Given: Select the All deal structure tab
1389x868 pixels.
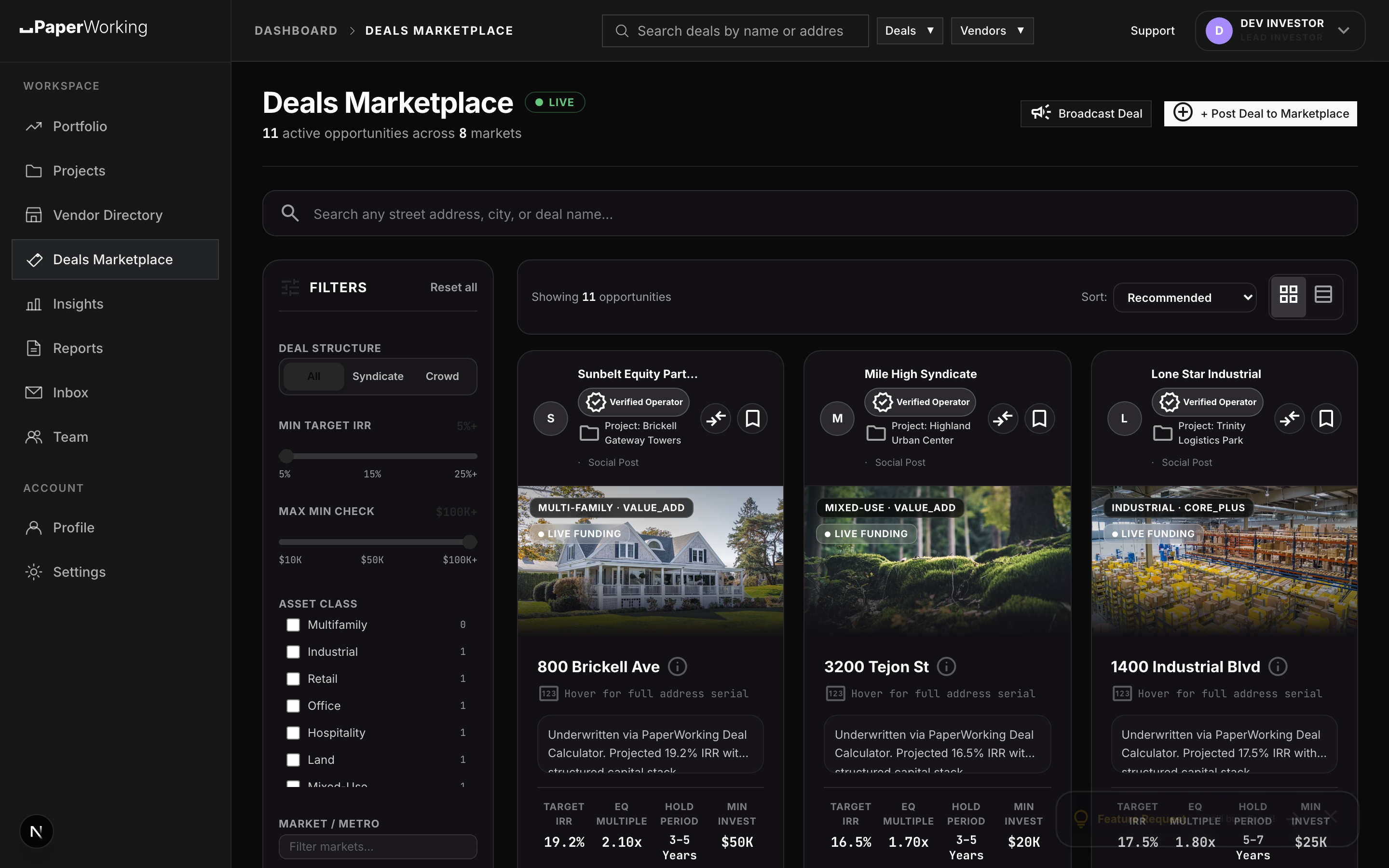Looking at the screenshot, I should coord(313,376).
